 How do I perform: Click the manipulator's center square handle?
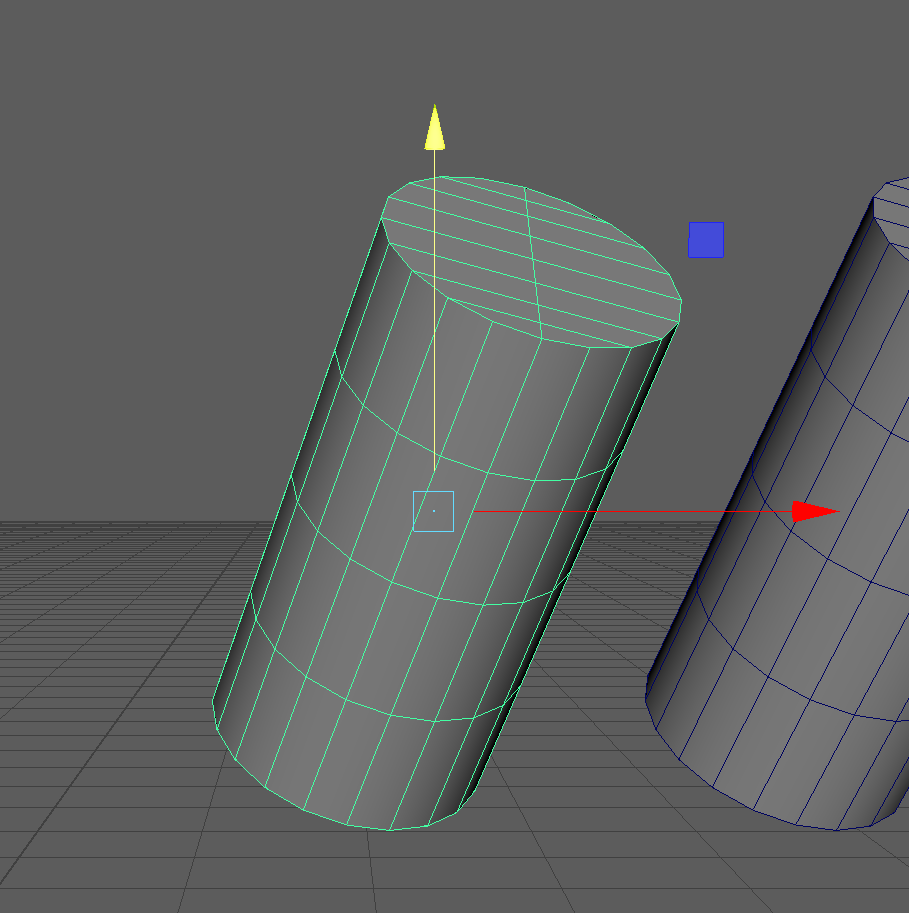pyautogui.click(x=433, y=511)
